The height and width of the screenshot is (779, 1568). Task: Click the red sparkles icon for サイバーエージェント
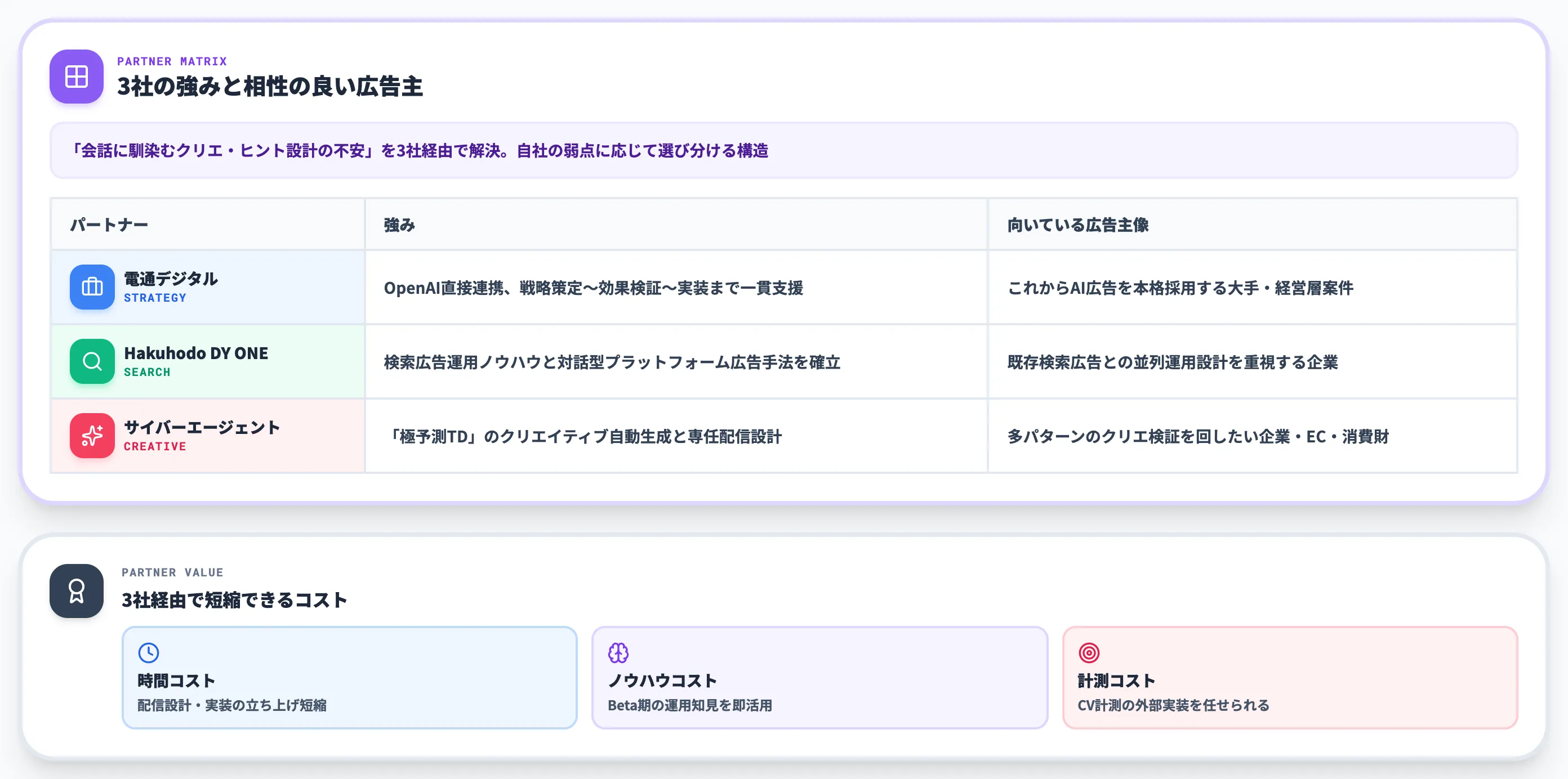(x=92, y=436)
